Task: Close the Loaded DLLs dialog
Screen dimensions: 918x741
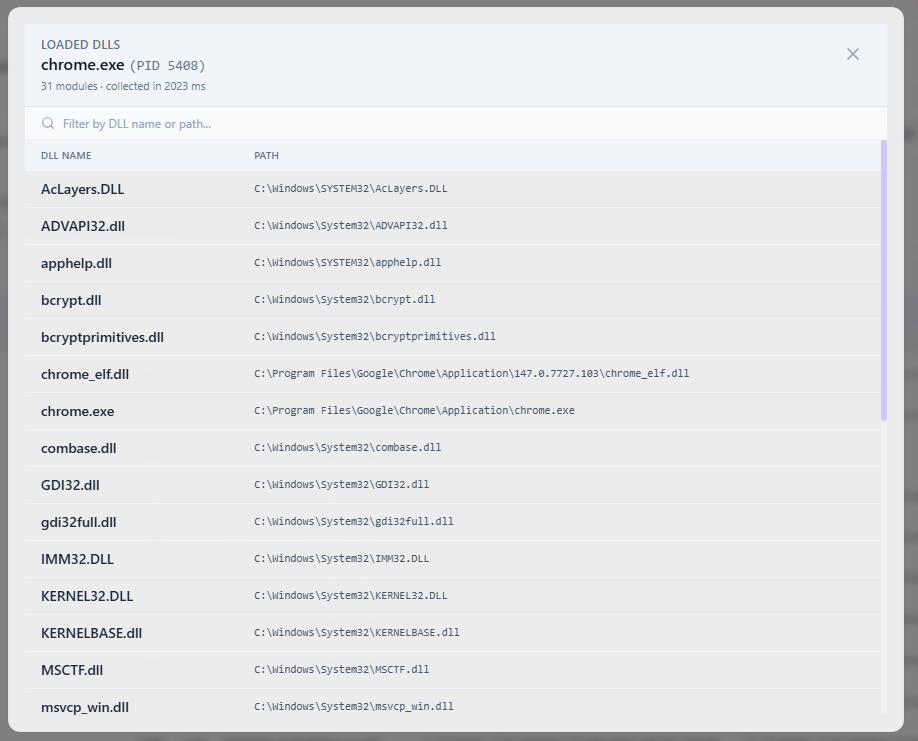Action: [x=852, y=54]
